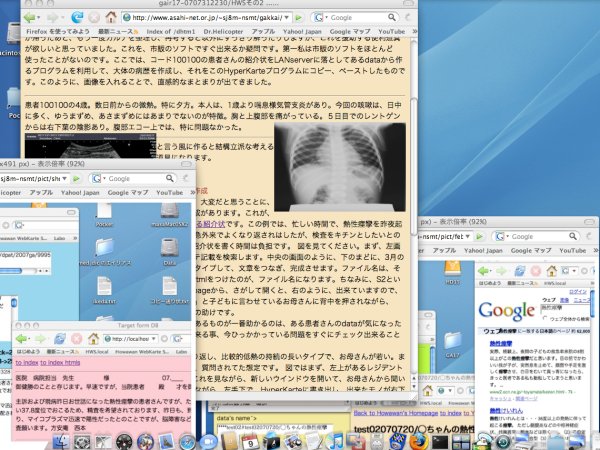Open アップル bookmark in the right Firefox window
Image resolution: width=600 pixels, height=450 pixels.
(x=444, y=250)
